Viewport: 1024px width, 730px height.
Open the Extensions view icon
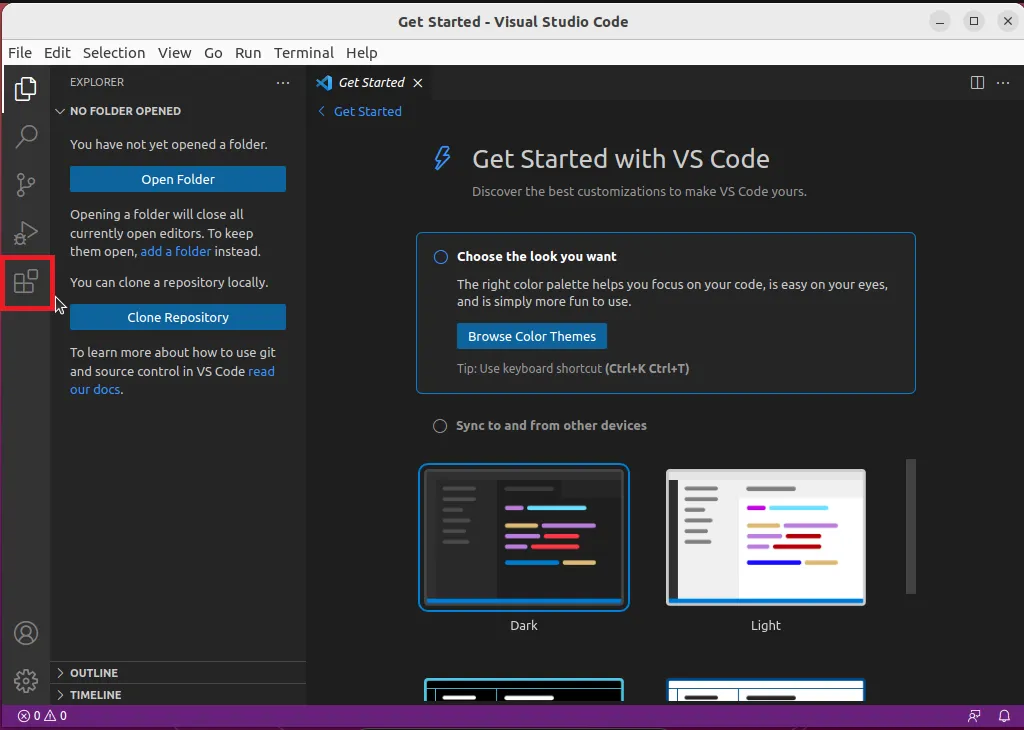[26, 282]
